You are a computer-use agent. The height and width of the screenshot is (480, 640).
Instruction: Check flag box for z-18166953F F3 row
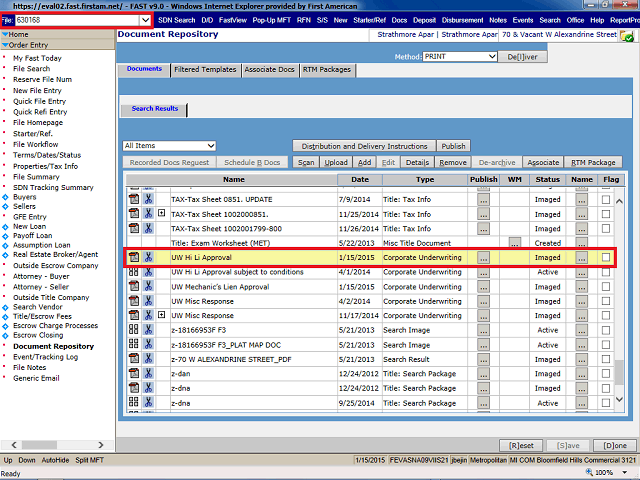tap(606, 330)
